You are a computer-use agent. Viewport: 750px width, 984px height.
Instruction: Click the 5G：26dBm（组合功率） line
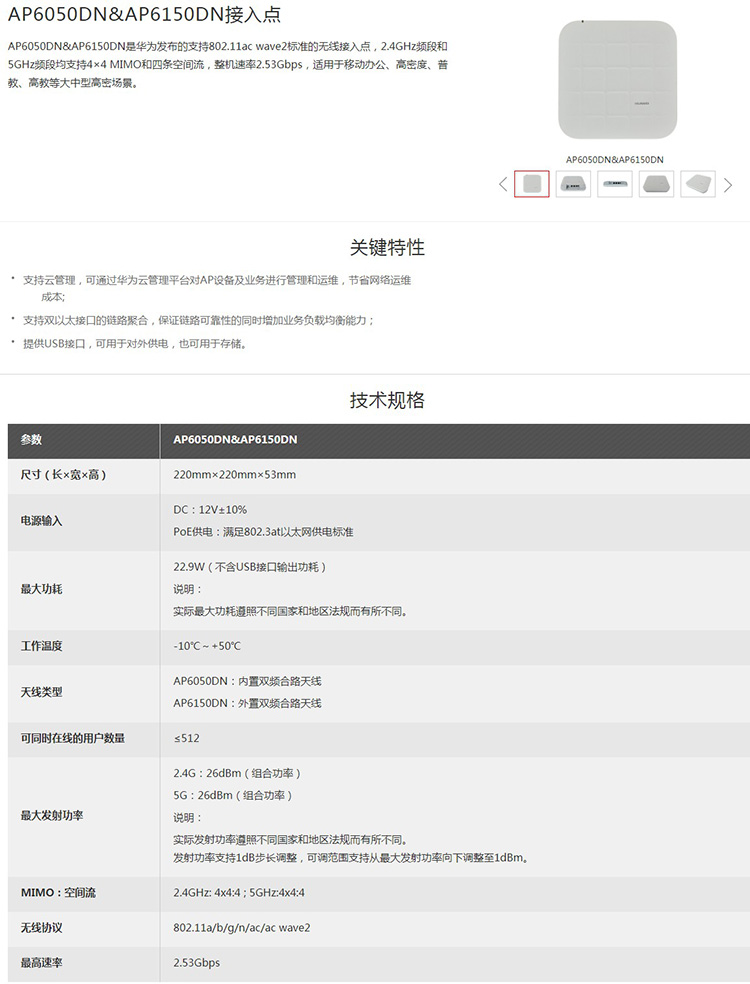point(233,795)
